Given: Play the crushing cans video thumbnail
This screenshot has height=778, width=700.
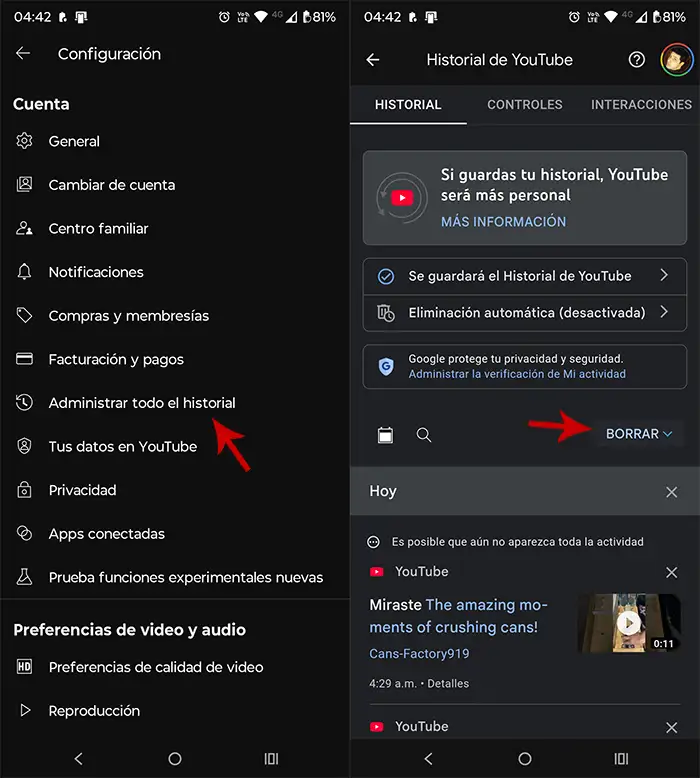Looking at the screenshot, I should (x=628, y=623).
